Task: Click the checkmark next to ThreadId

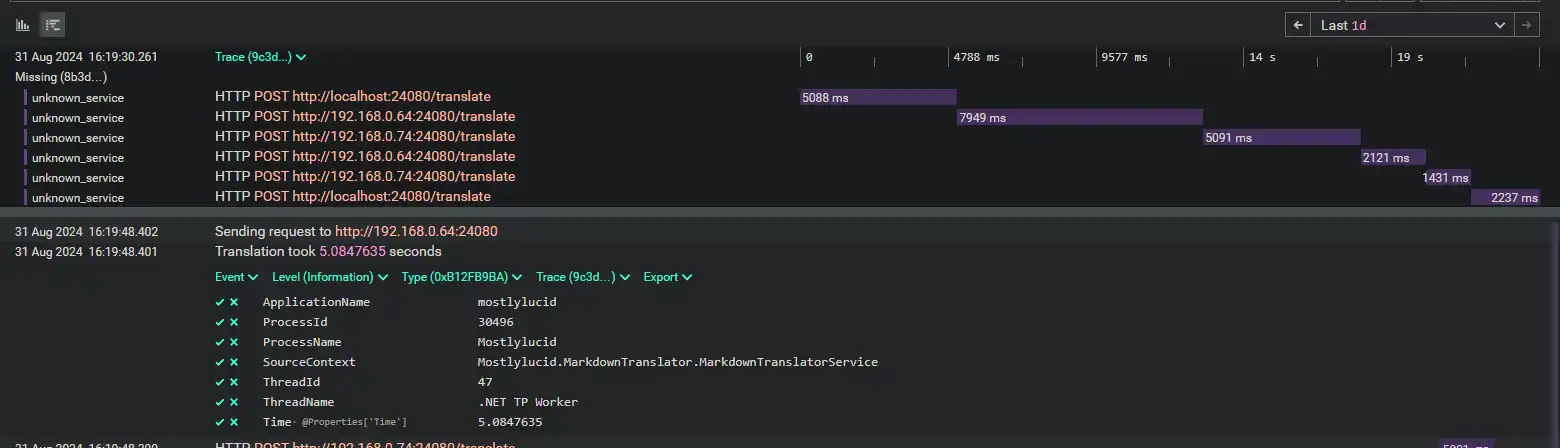Action: (x=220, y=382)
